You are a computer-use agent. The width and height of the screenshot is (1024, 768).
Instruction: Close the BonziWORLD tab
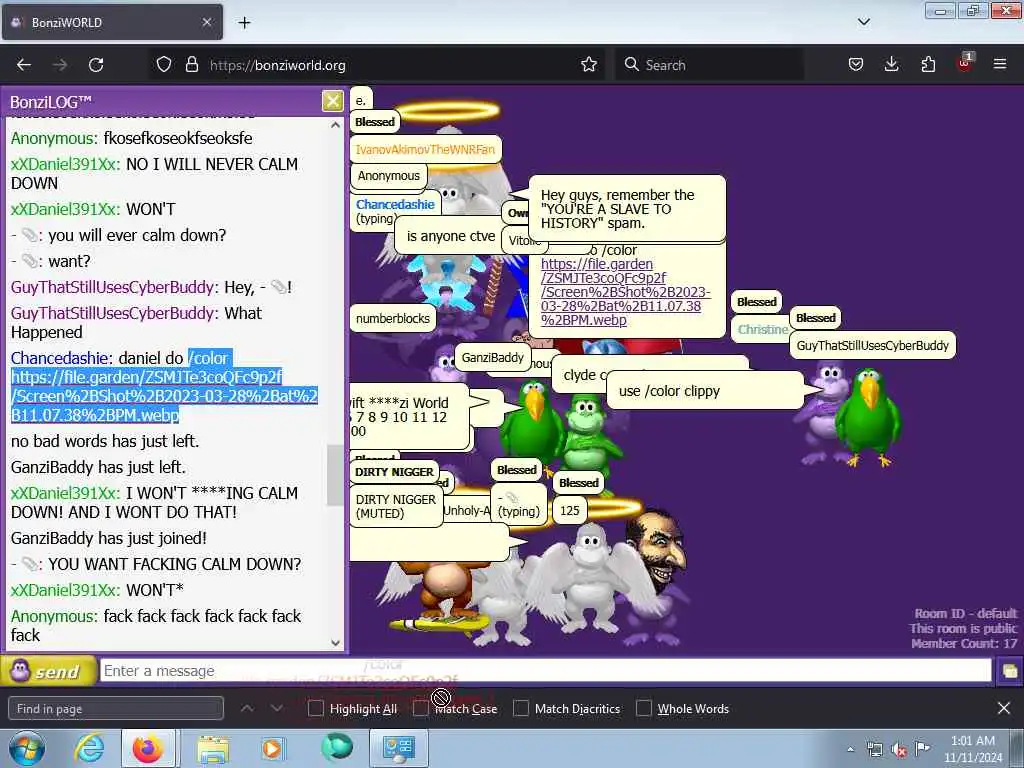pyautogui.click(x=206, y=22)
